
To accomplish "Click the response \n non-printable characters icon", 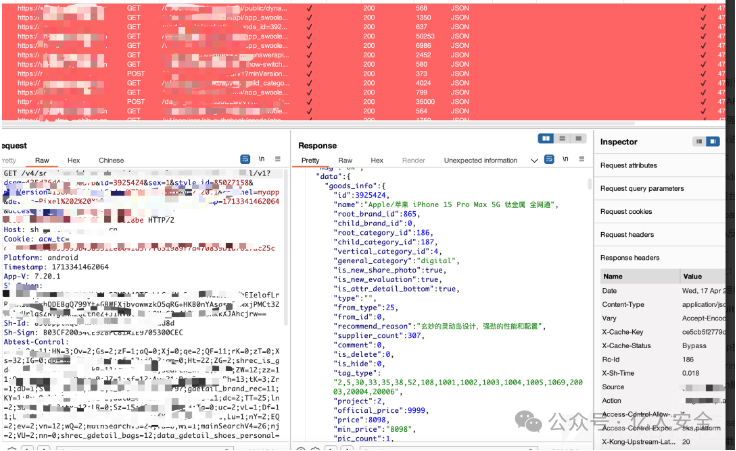I will [566, 159].
